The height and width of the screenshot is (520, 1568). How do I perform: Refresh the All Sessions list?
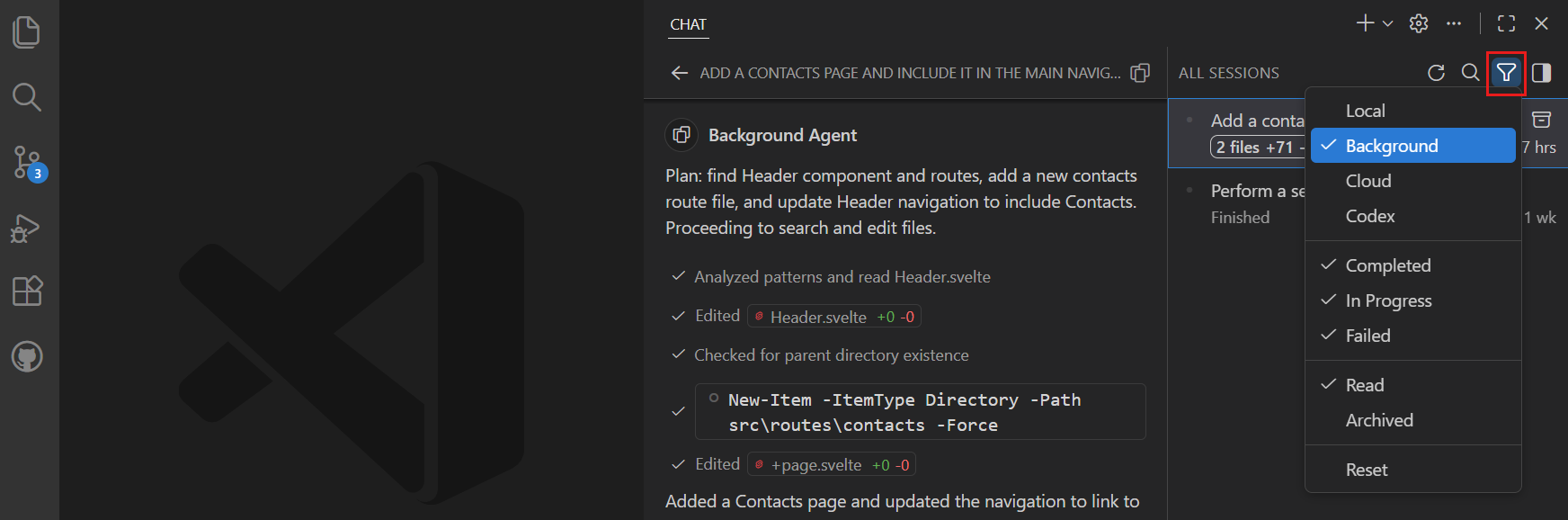point(1436,73)
